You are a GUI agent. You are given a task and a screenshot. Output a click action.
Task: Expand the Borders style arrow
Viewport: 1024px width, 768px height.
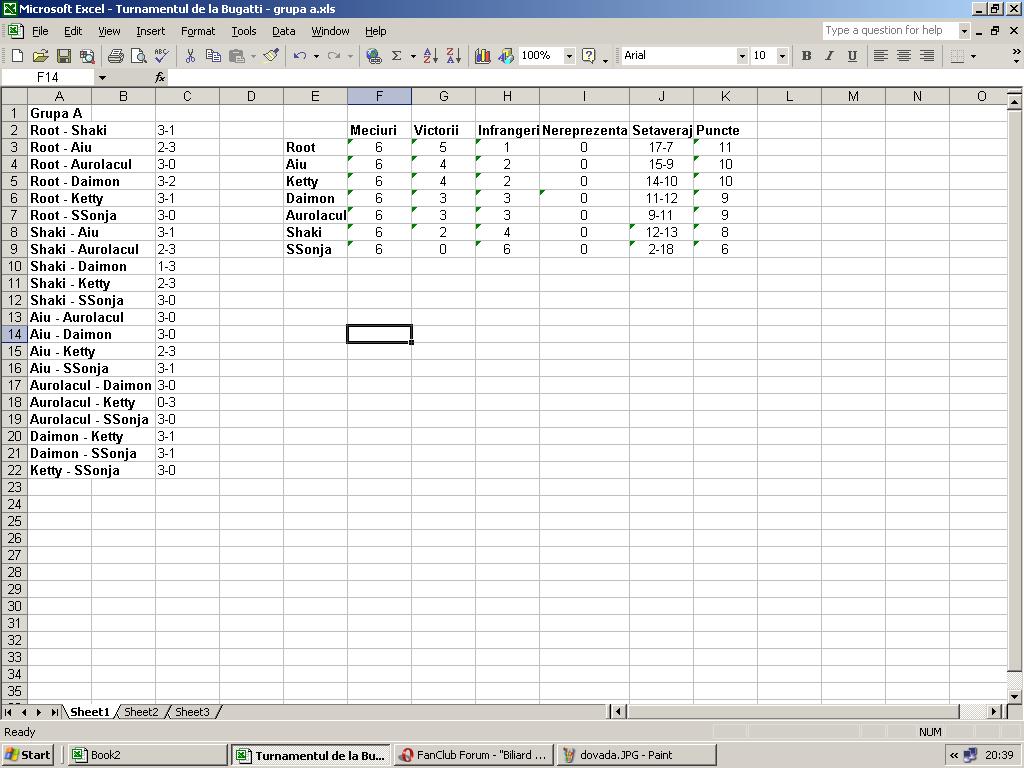pyautogui.click(x=973, y=56)
